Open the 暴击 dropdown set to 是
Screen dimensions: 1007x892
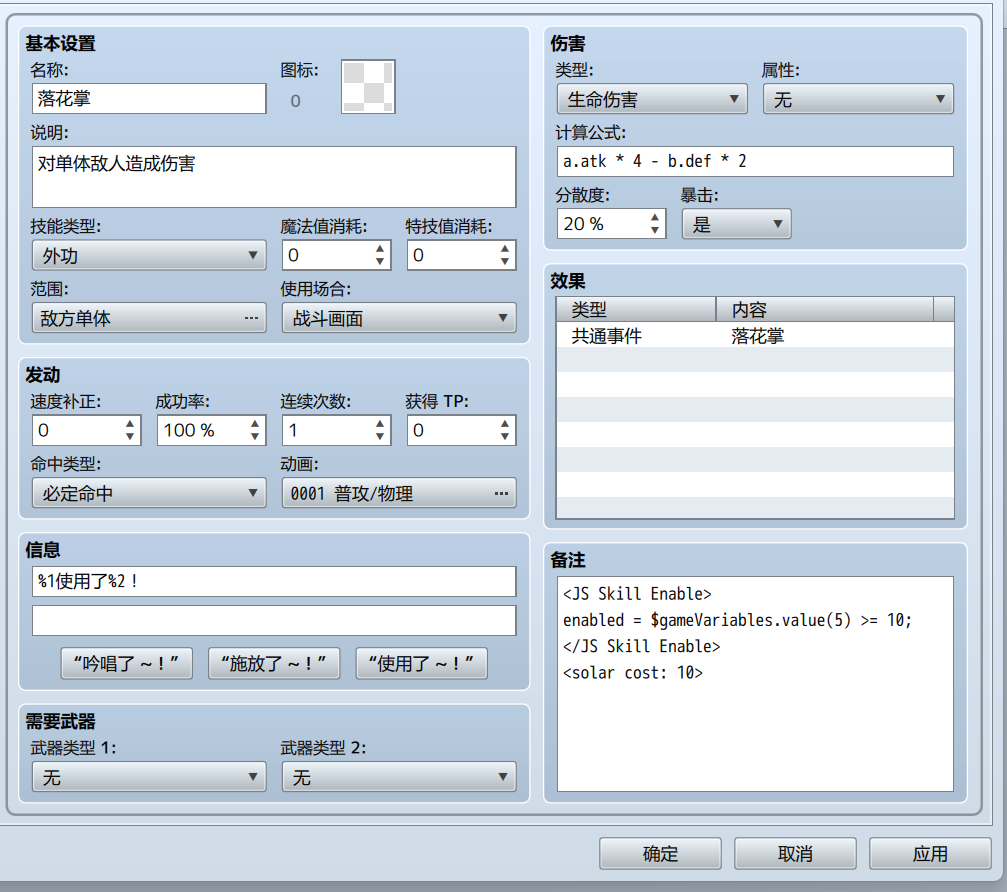click(736, 224)
